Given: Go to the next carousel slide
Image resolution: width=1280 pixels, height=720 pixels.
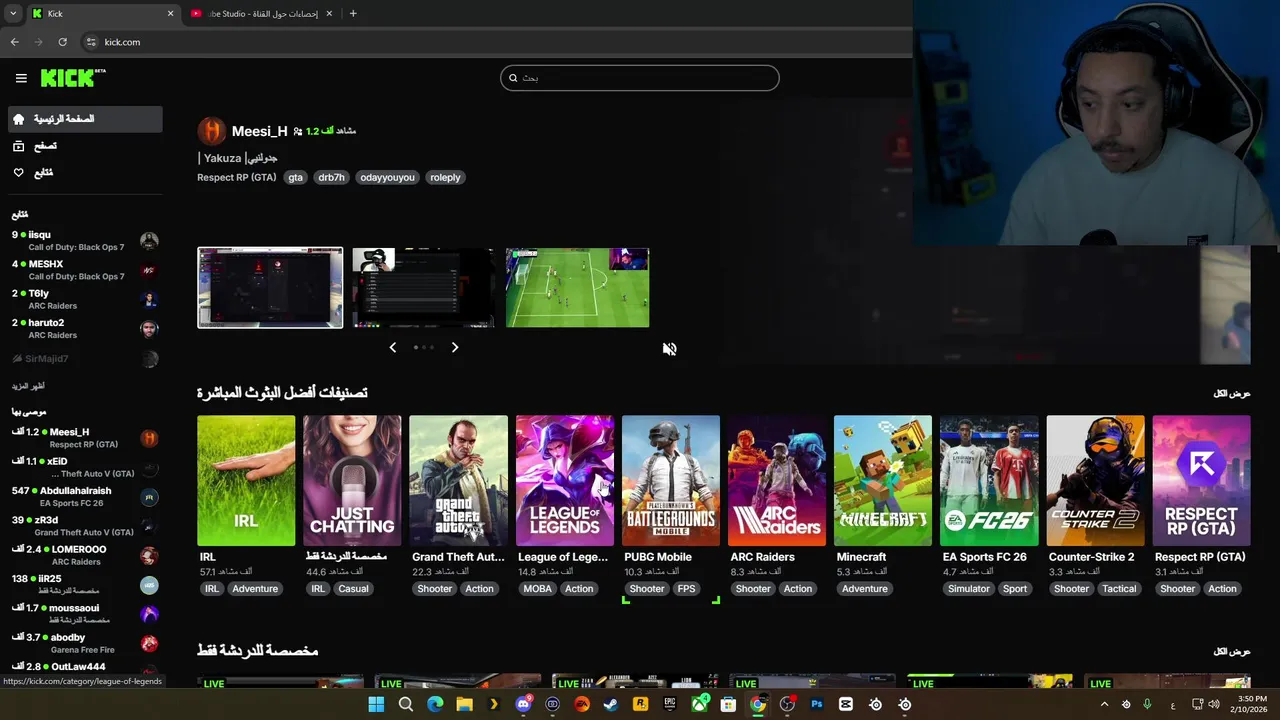Looking at the screenshot, I should (x=455, y=347).
